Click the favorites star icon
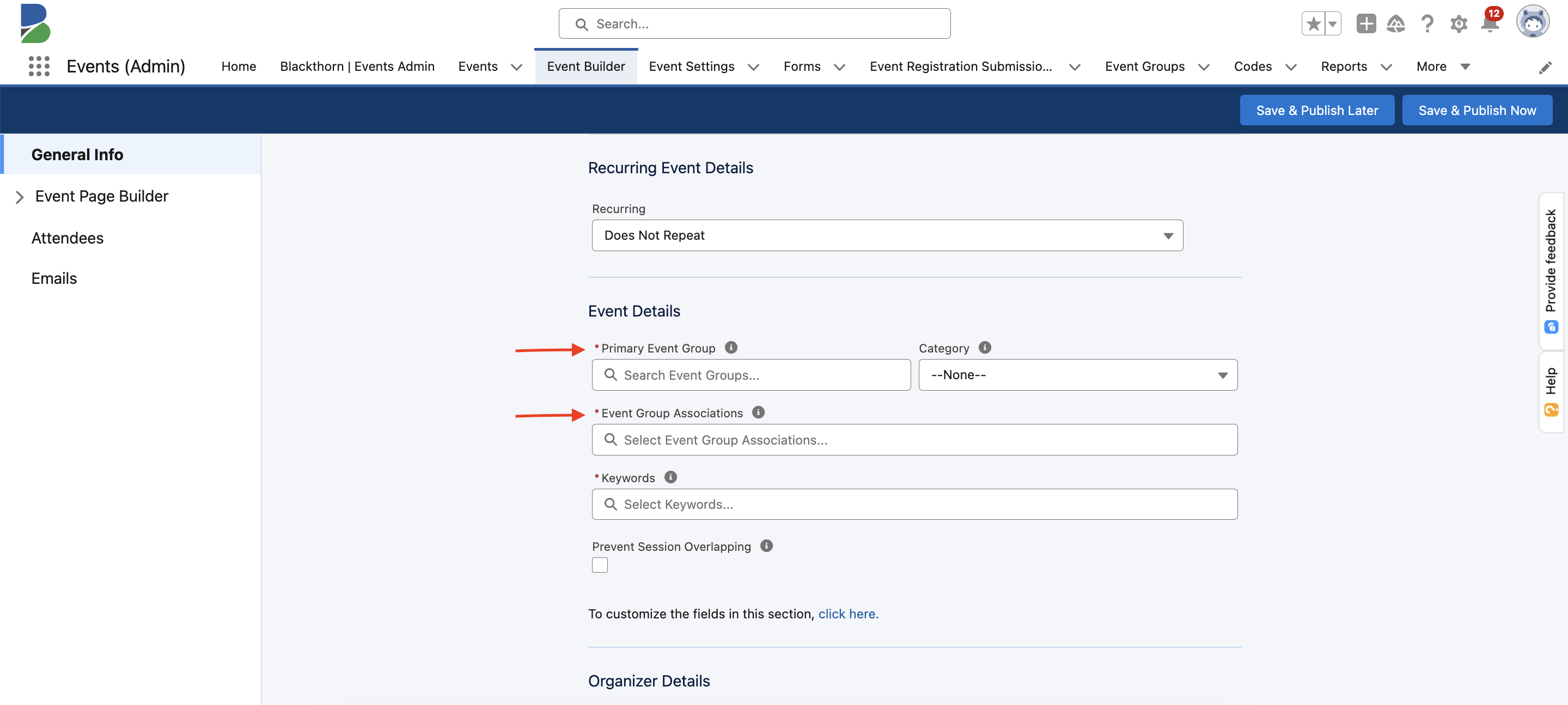Image resolution: width=1568 pixels, height=705 pixels. tap(1313, 23)
